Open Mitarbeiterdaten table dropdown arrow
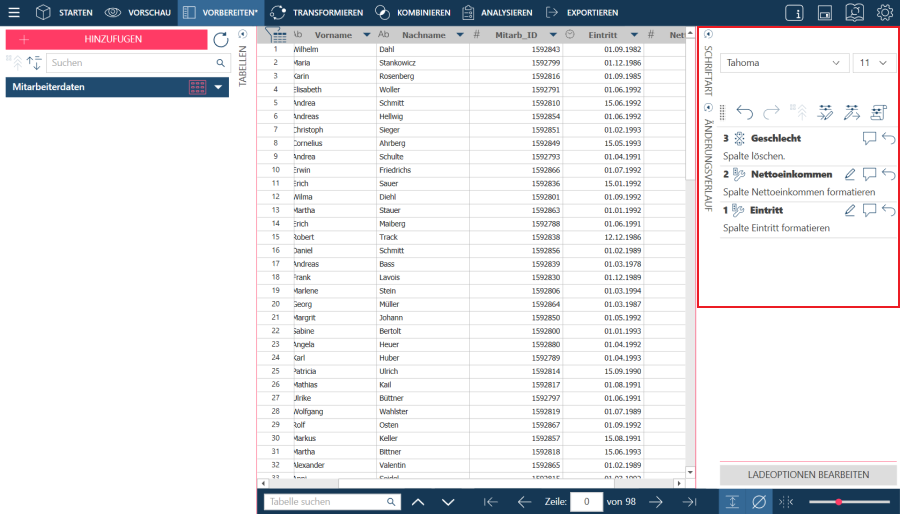The image size is (900, 514). pos(218,87)
